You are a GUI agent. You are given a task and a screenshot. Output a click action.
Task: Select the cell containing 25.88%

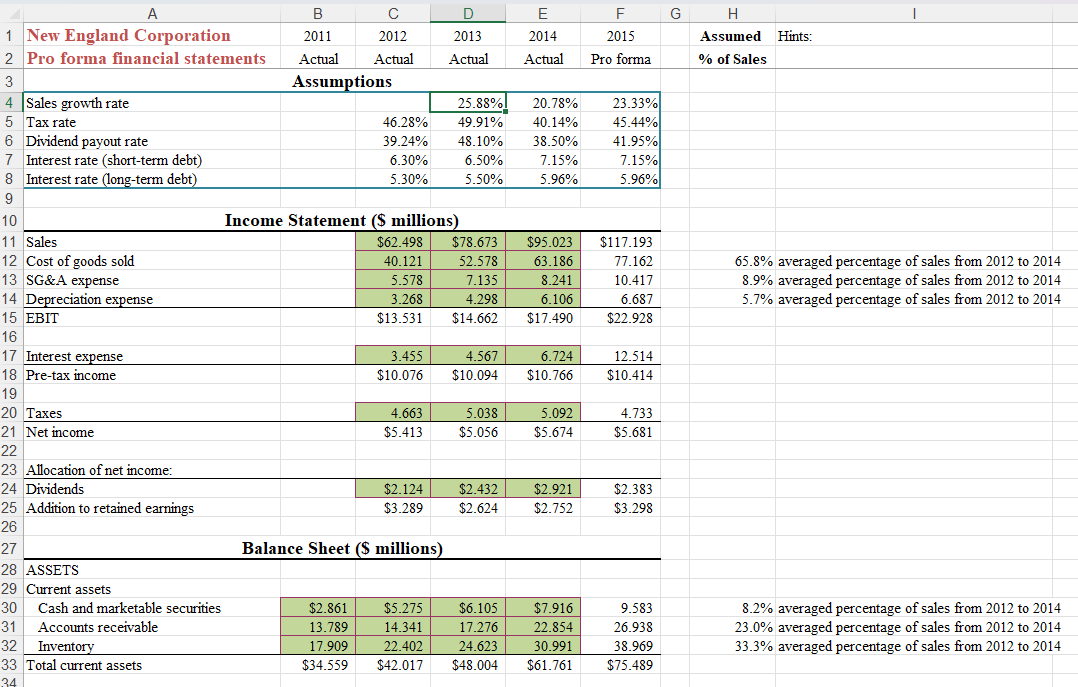(468, 102)
